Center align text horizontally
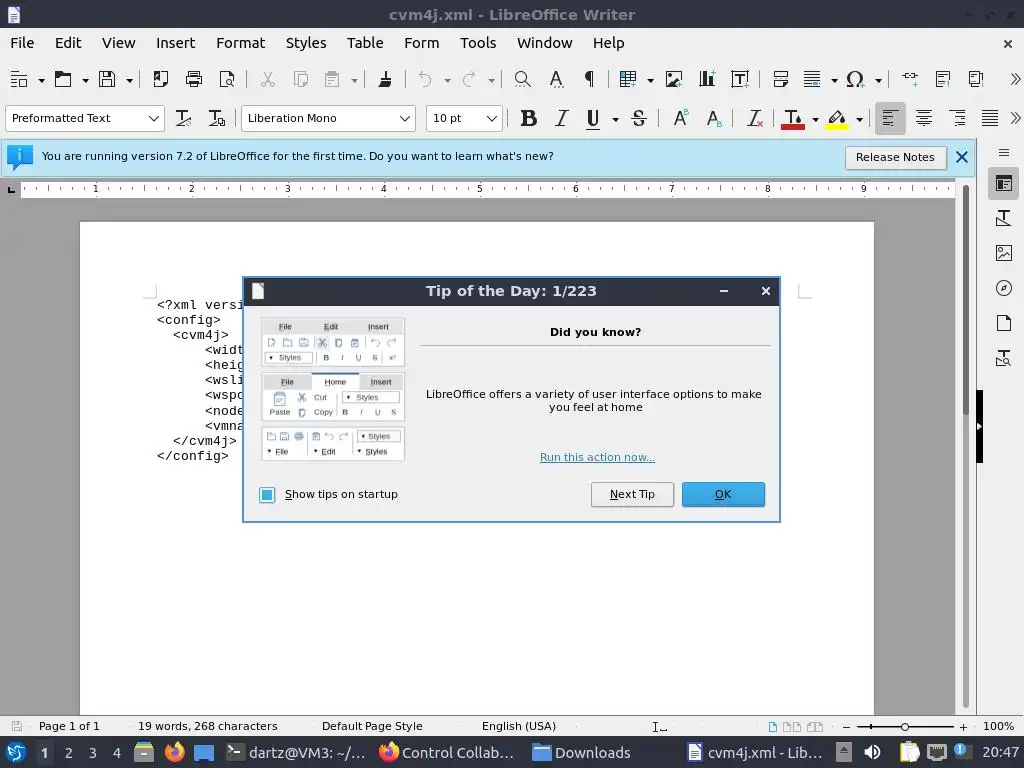This screenshot has width=1024, height=768. coord(923,118)
